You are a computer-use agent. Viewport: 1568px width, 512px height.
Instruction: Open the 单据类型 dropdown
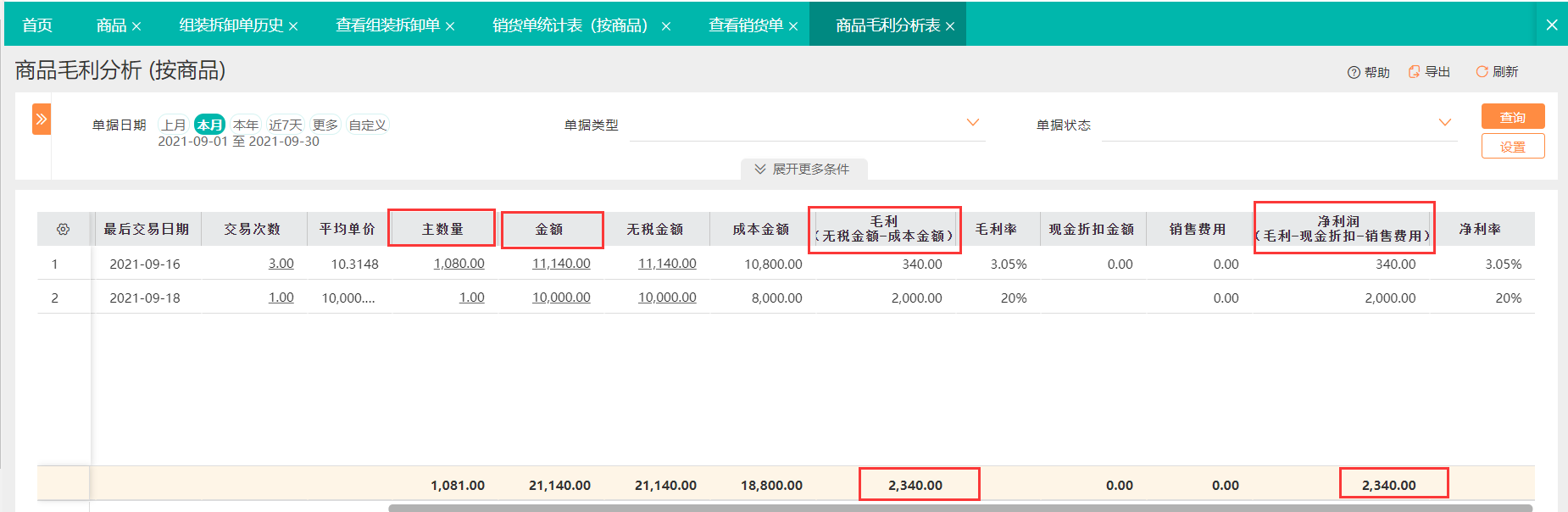pos(807,125)
